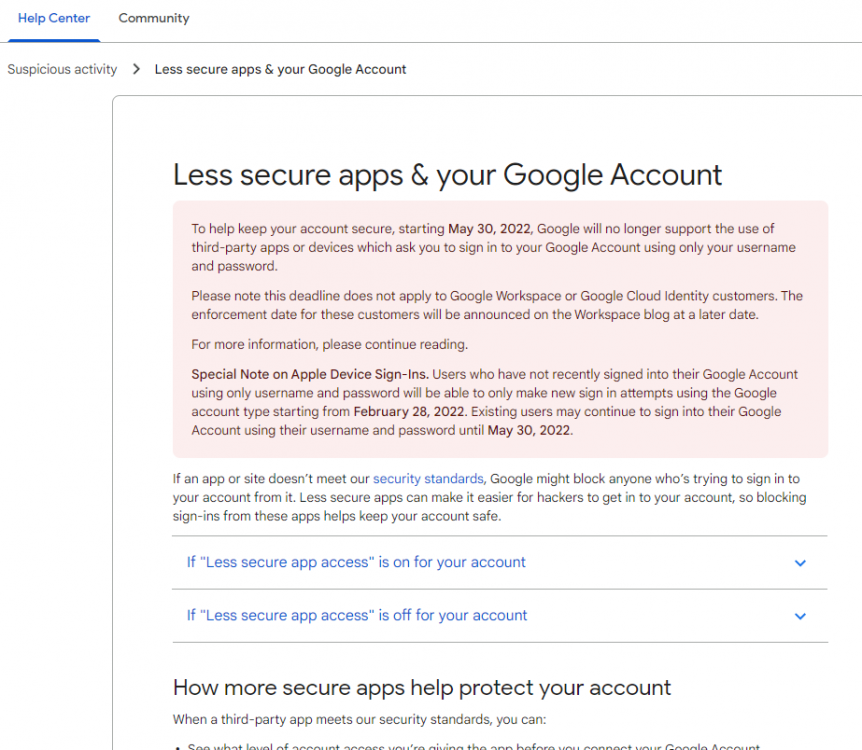862x750 pixels.
Task: Click the final "May 30, 2022" in notice
Action: tap(529, 430)
